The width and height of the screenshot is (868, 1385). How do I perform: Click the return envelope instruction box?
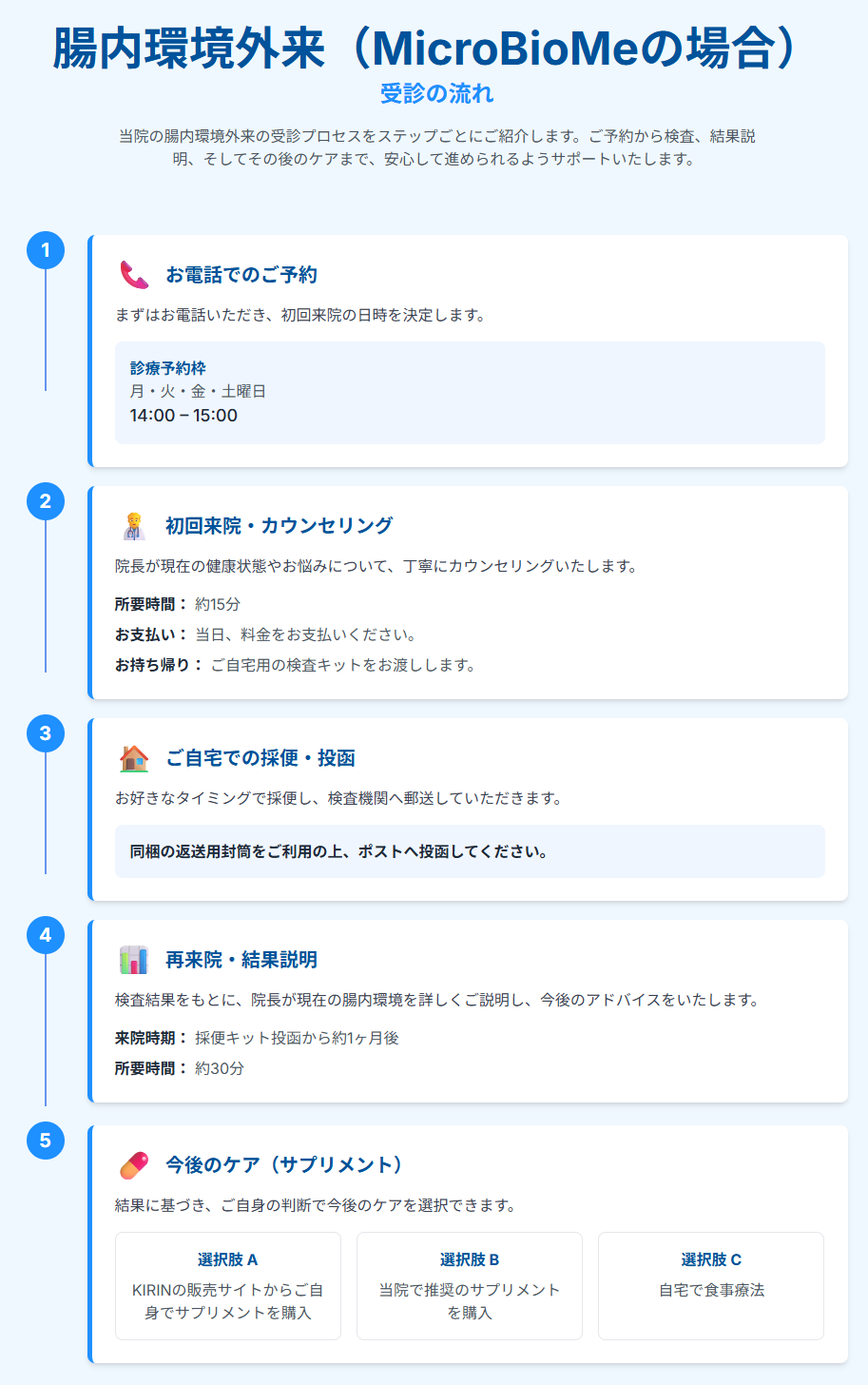click(x=470, y=851)
